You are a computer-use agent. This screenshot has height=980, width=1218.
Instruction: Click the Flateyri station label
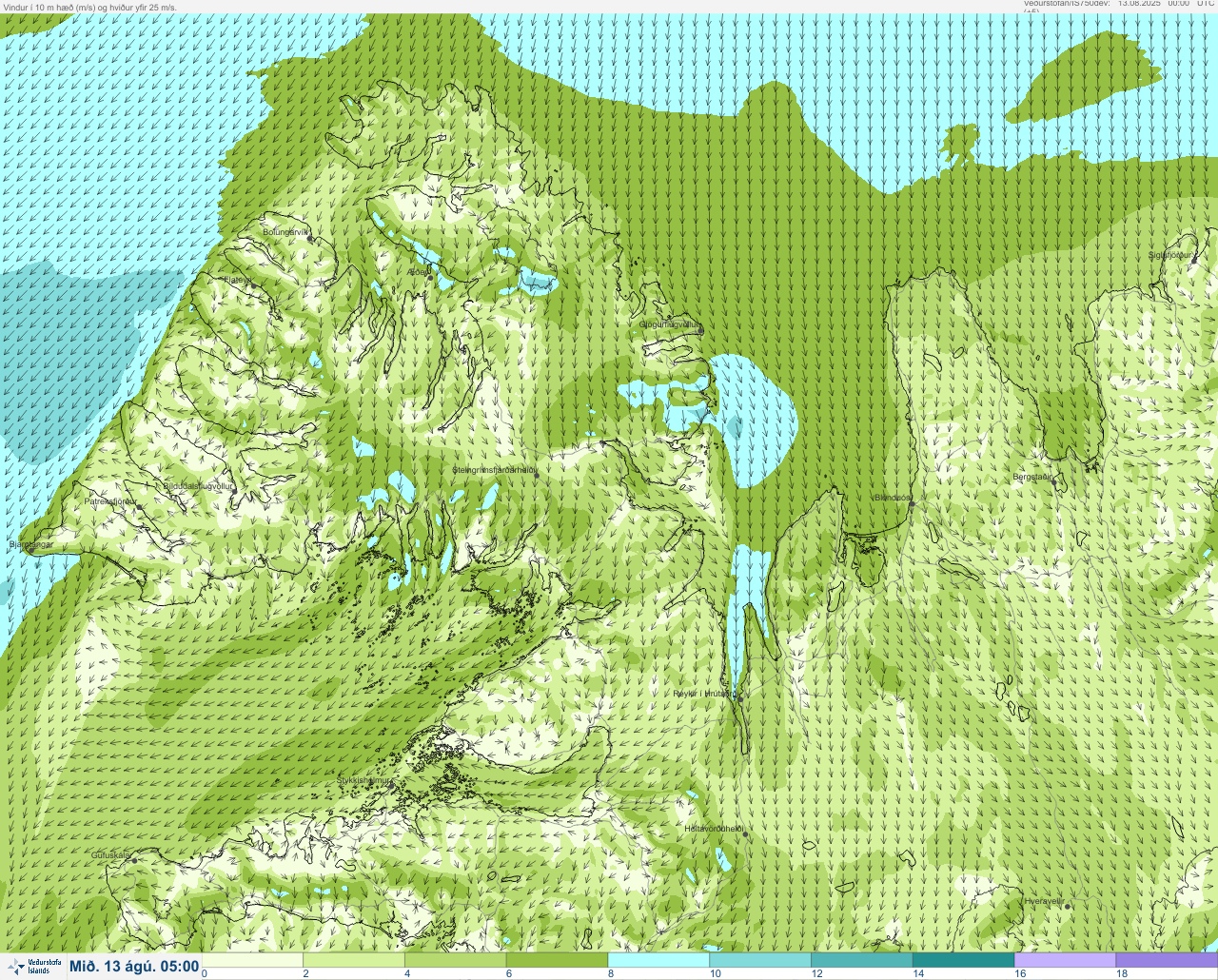pyautogui.click(x=238, y=280)
